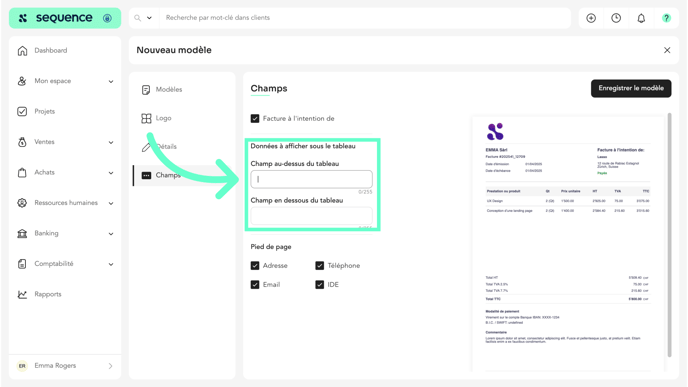Click the Mon espace people icon
The width and height of the screenshot is (688, 387).
(22, 81)
